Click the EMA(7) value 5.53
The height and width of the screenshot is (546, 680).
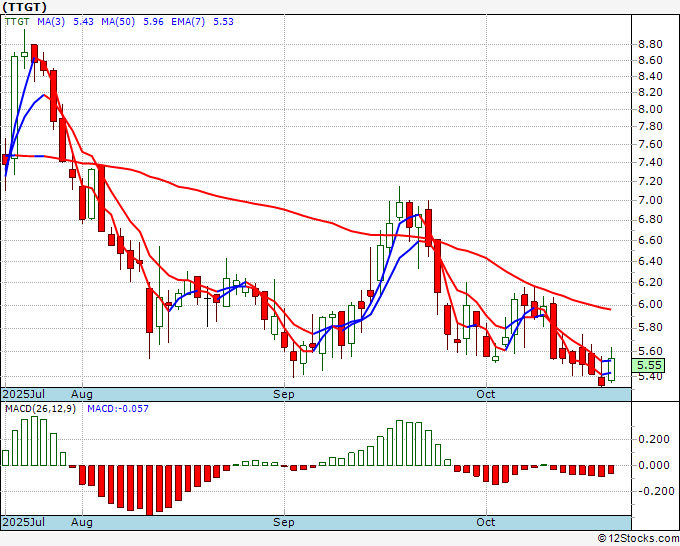click(x=223, y=22)
